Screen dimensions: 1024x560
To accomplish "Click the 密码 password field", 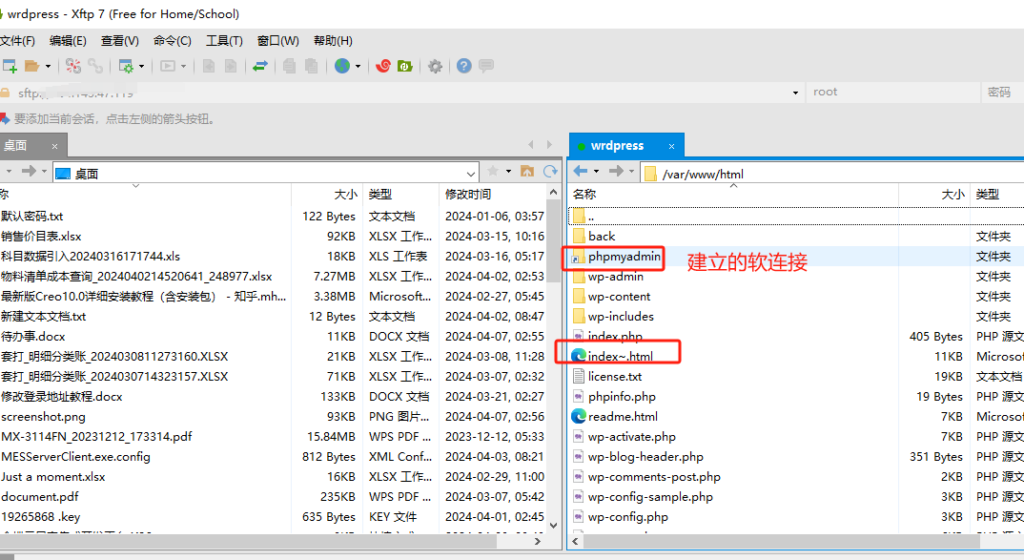I will pos(1002,92).
